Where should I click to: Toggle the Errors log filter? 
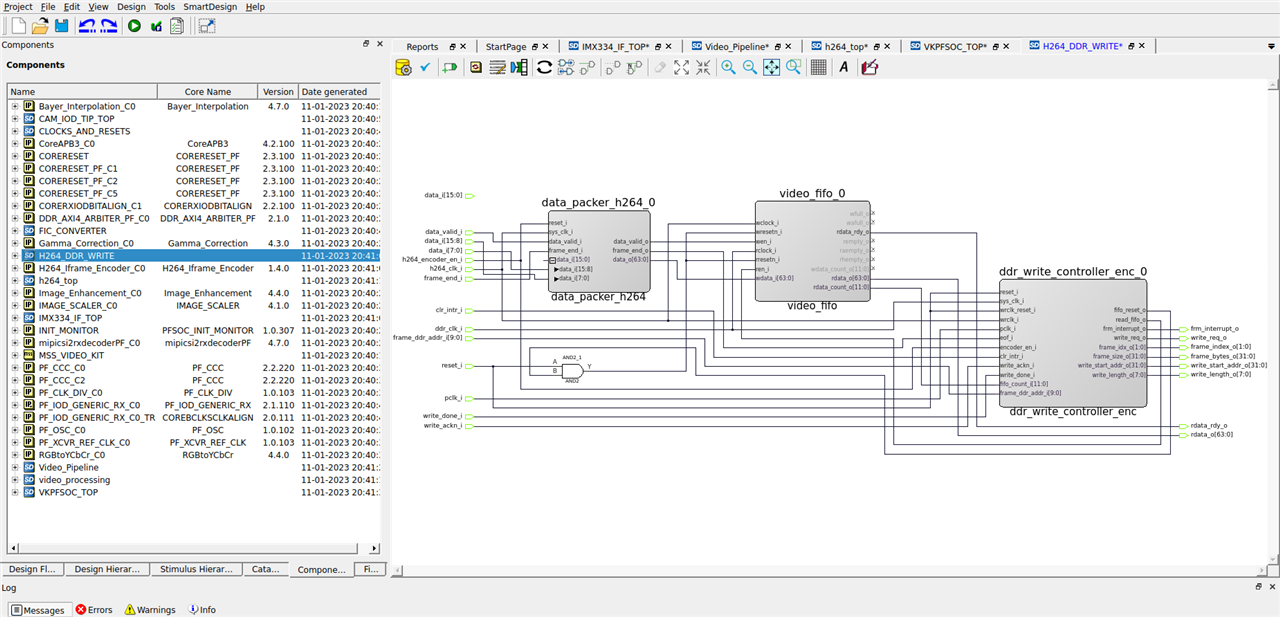(94, 609)
